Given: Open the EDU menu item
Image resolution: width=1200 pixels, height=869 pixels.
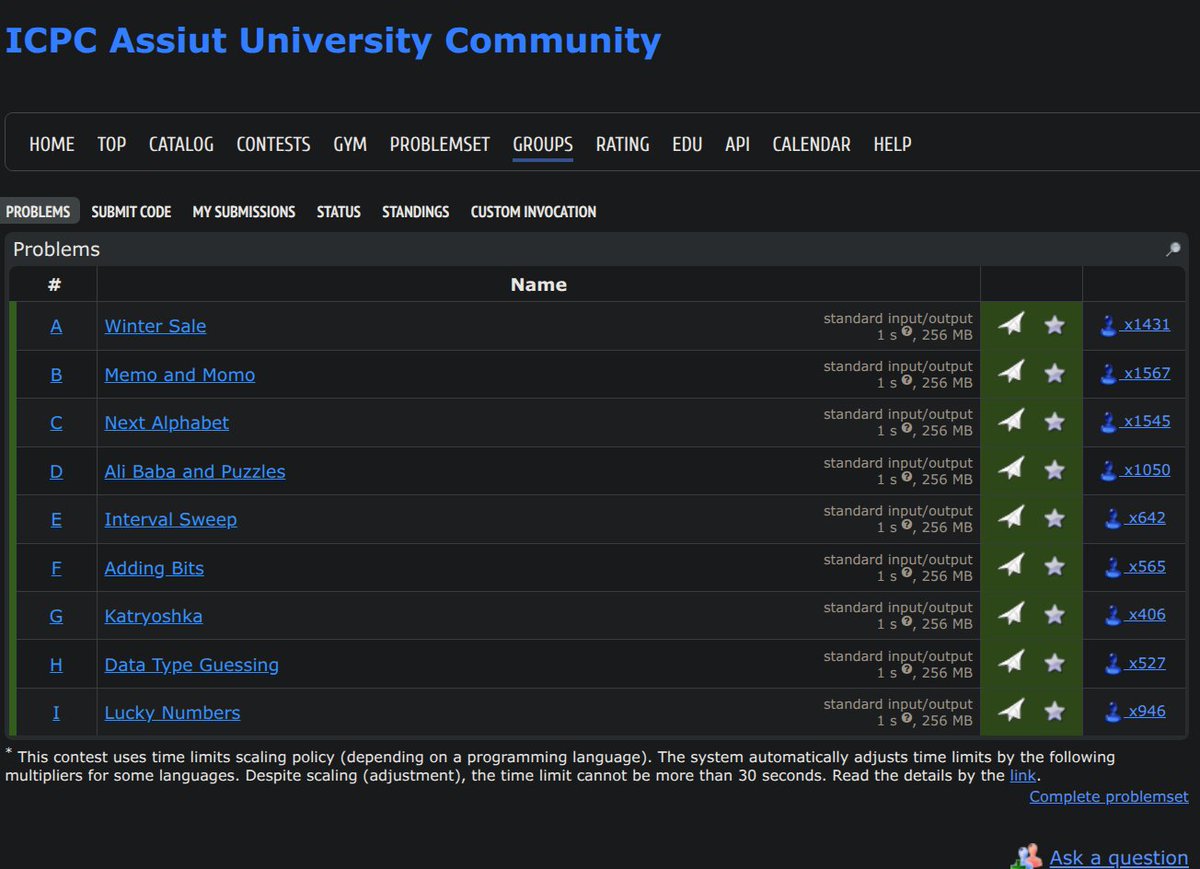Looking at the screenshot, I should pos(687,144).
